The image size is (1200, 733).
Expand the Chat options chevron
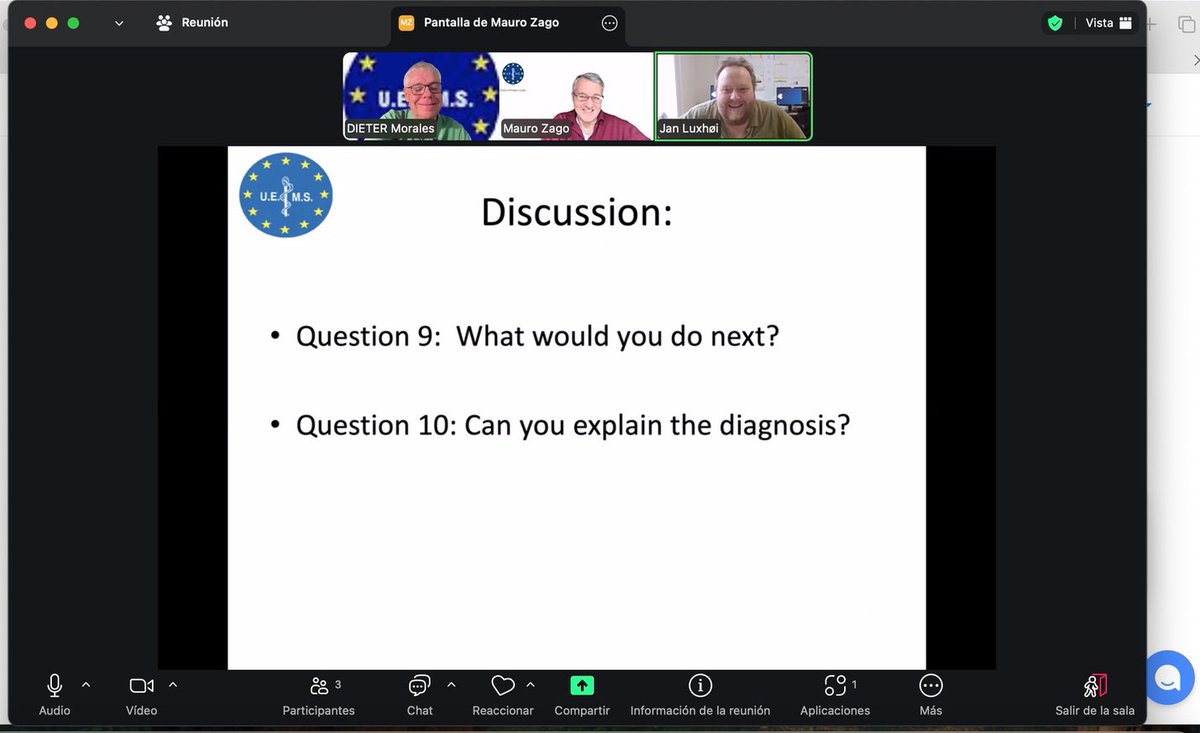451,685
